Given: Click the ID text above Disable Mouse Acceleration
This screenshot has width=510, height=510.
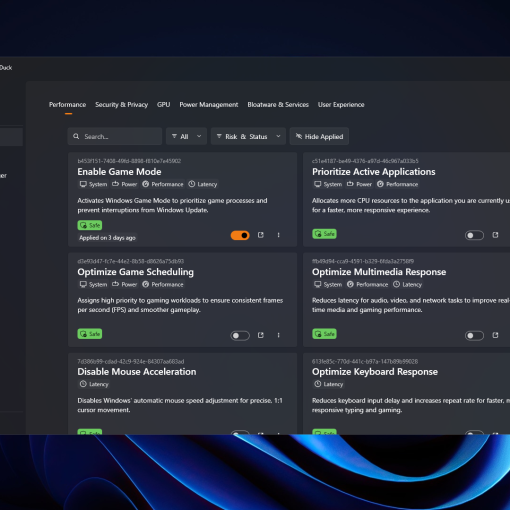Looking at the screenshot, I should click(131, 361).
